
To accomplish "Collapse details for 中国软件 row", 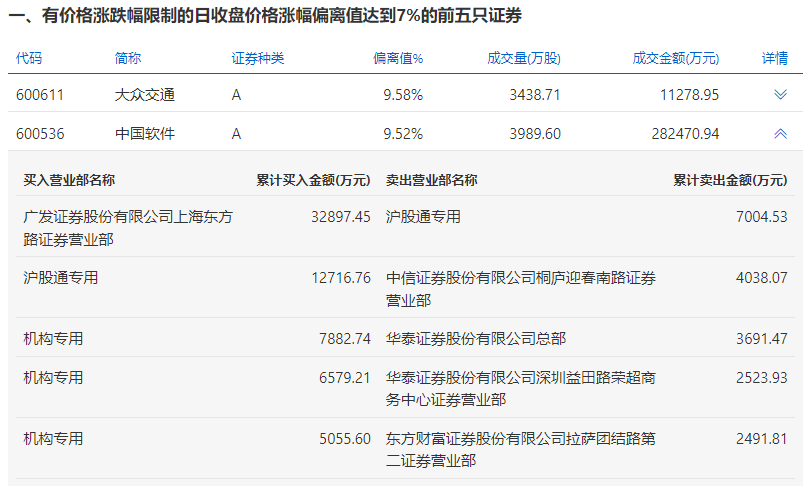I will [780, 134].
